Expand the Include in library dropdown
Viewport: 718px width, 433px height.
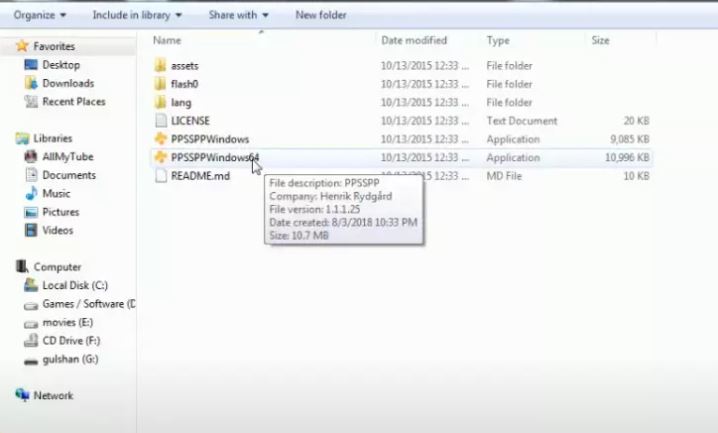click(x=137, y=15)
